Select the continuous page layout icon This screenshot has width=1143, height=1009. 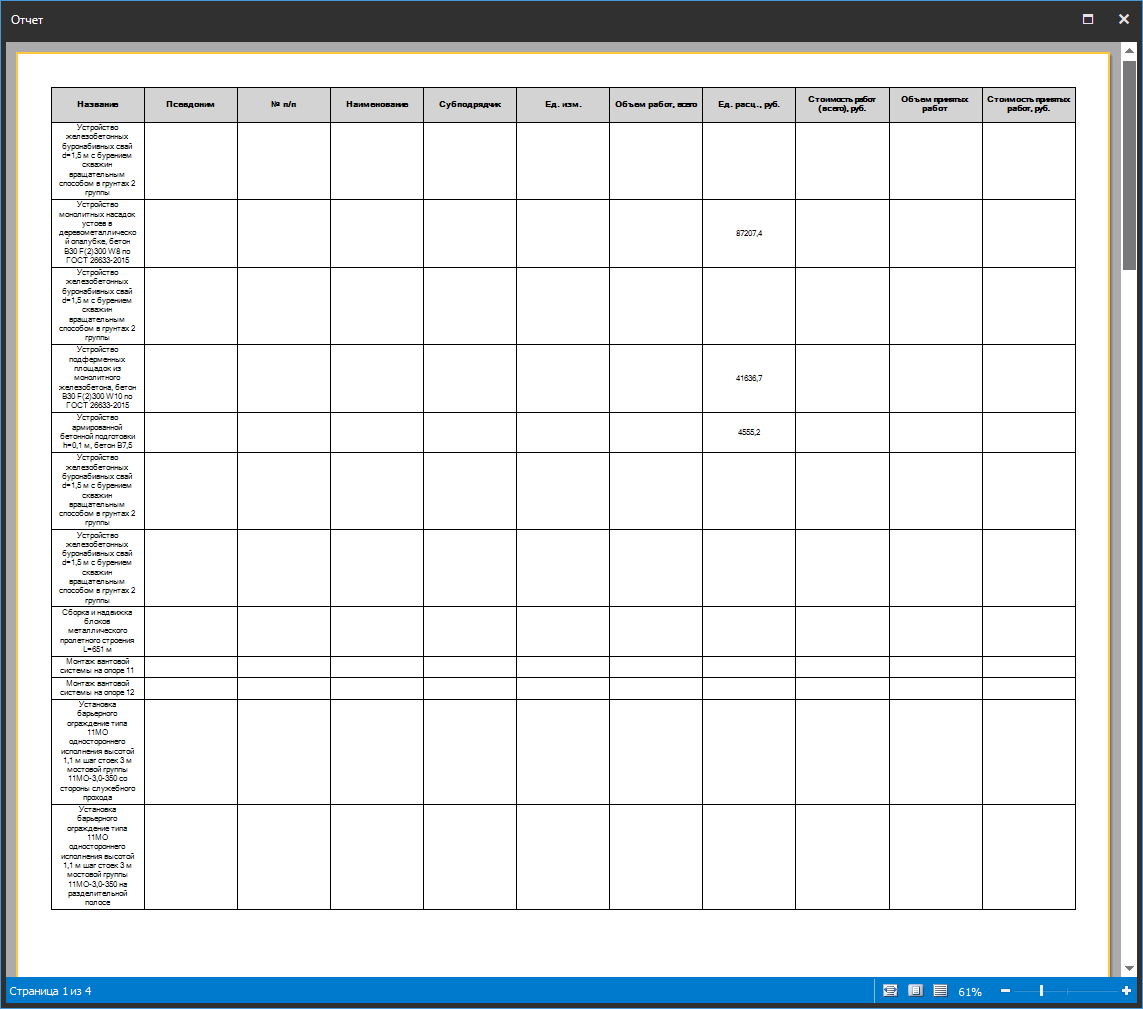point(940,991)
